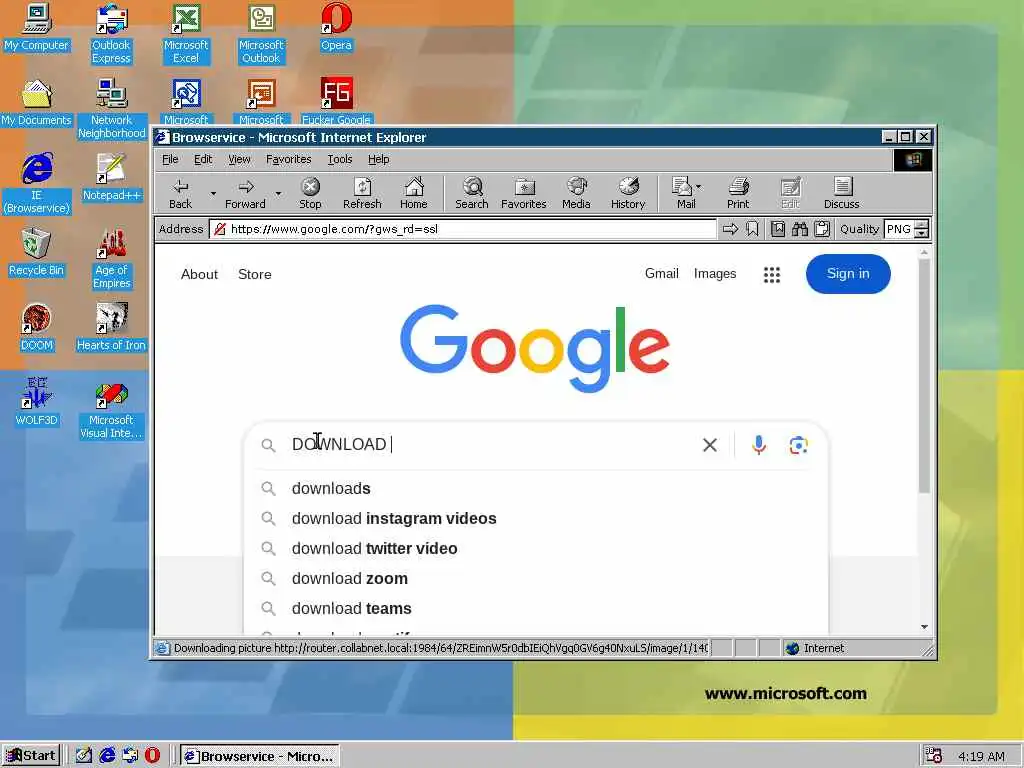The width and height of the screenshot is (1024, 768).
Task: Select the "download twitter video" suggestion
Action: pos(536,549)
